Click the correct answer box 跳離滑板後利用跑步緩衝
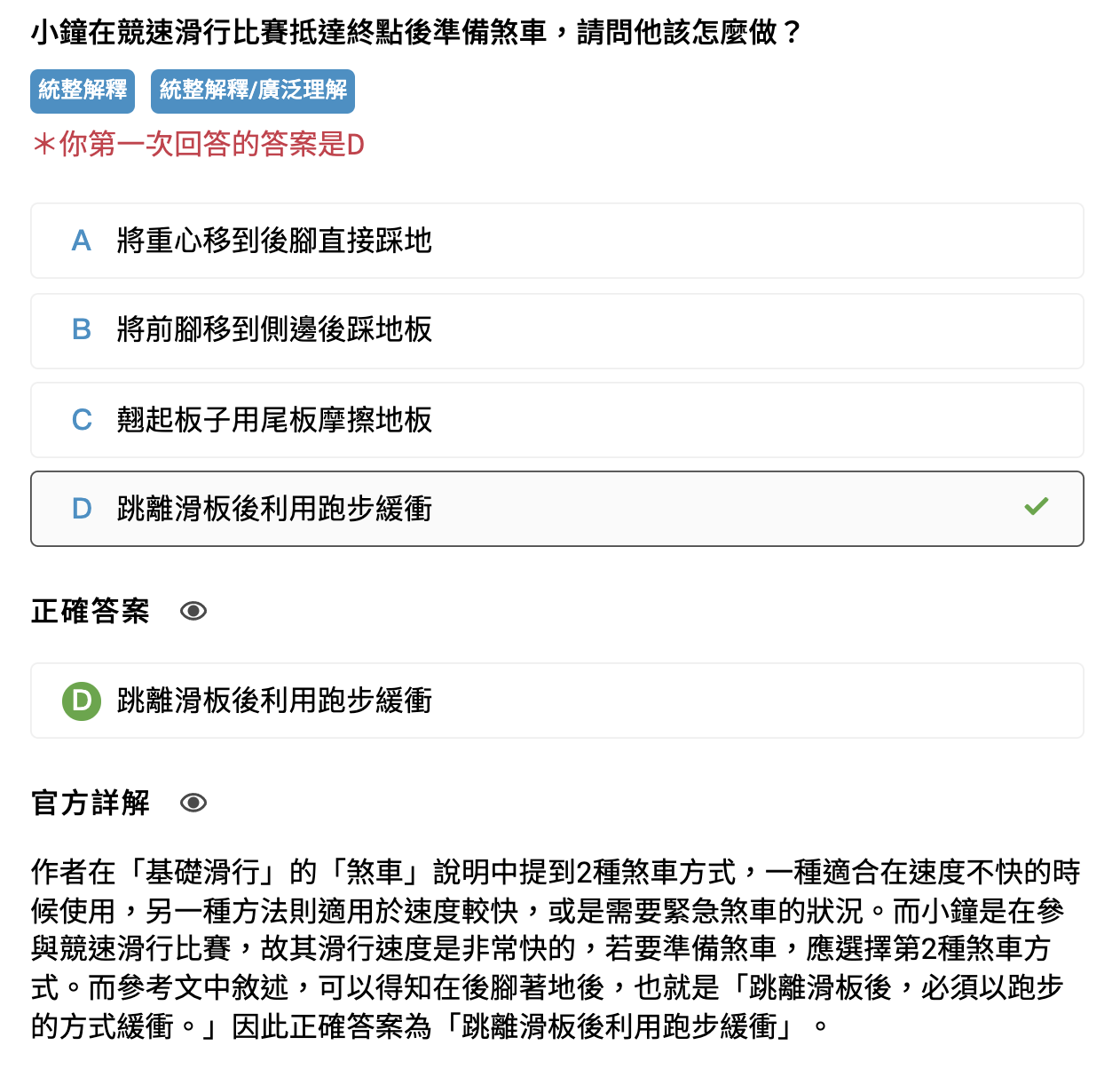 [x=557, y=701]
